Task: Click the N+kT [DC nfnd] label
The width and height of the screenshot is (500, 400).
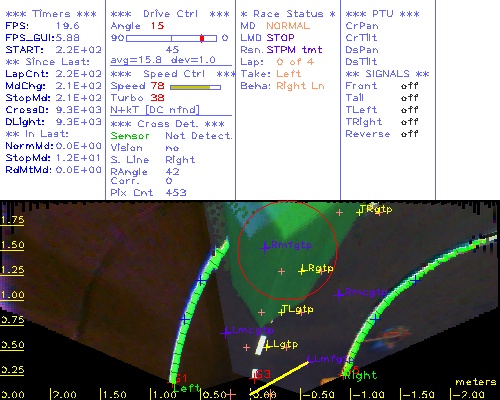Action: click(x=155, y=110)
